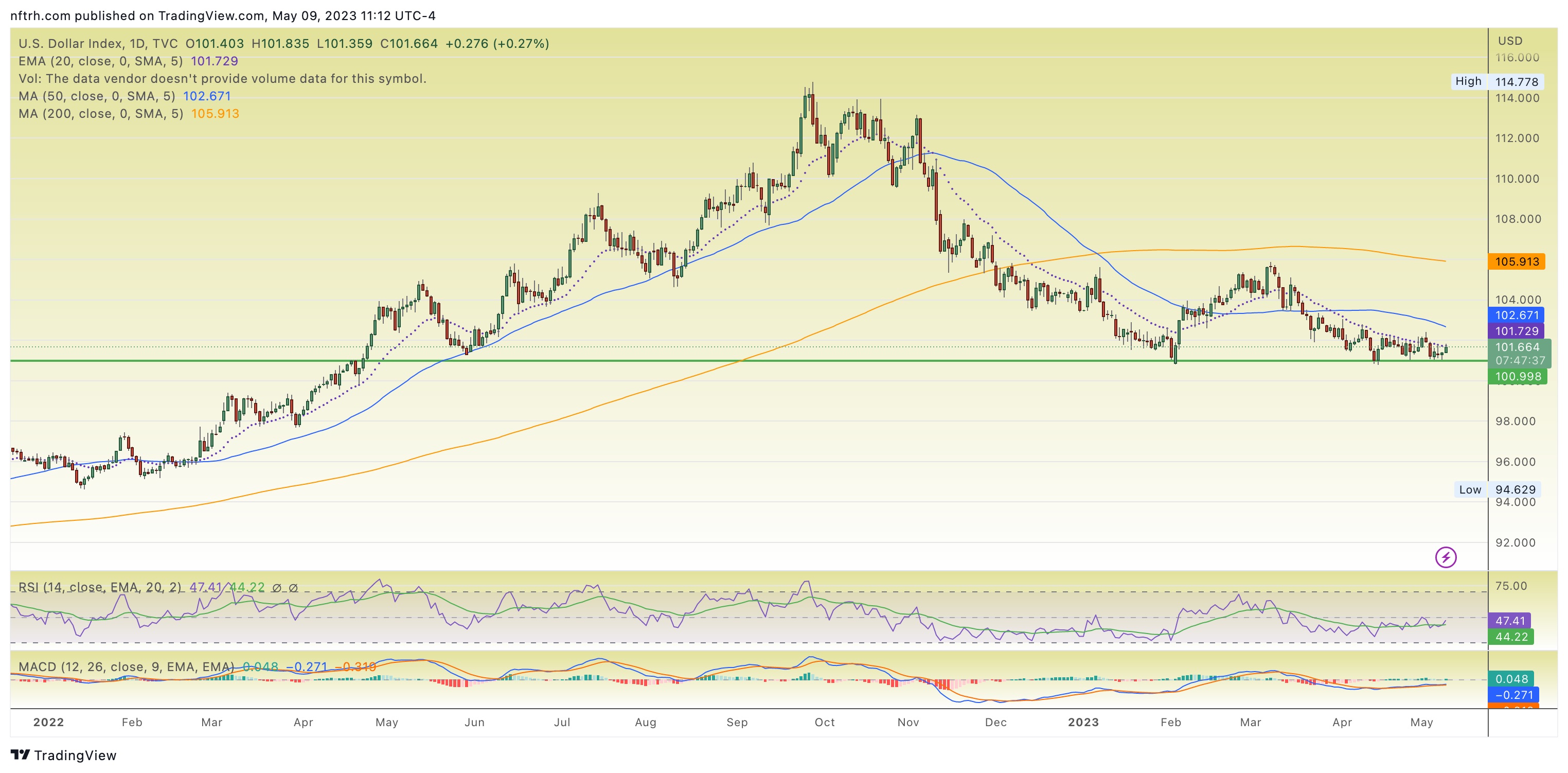Image resolution: width=1568 pixels, height=773 pixels.
Task: Click the Oct label on the time axis
Action: [x=824, y=722]
